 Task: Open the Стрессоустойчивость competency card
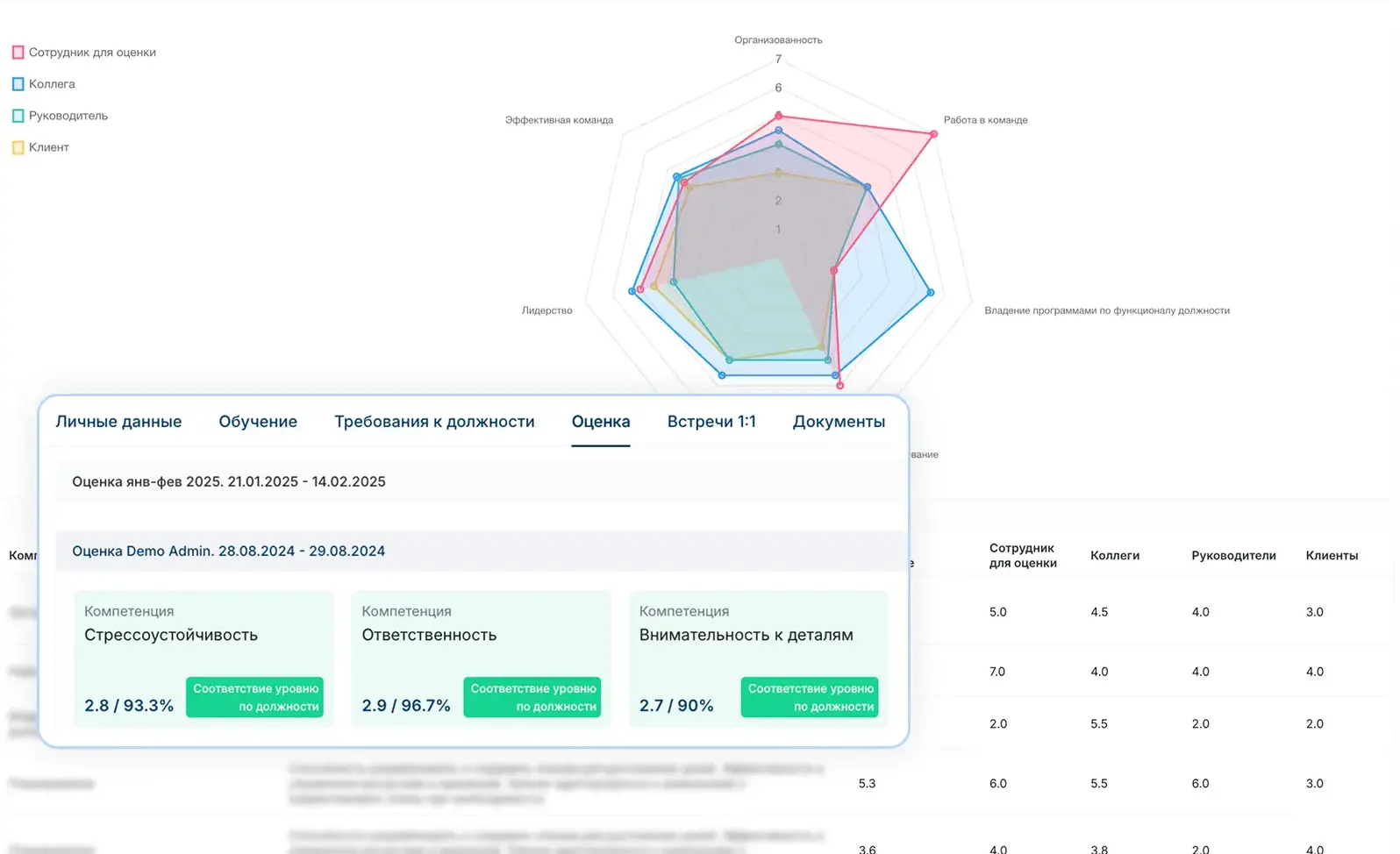[204, 658]
